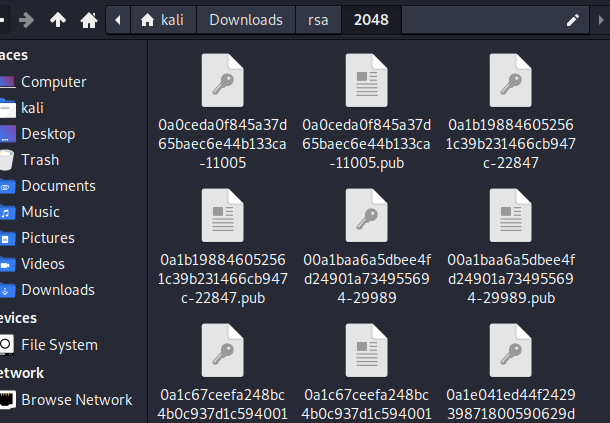Go forward with the right arrow button
This screenshot has height=423, width=610.
click(x=26, y=20)
